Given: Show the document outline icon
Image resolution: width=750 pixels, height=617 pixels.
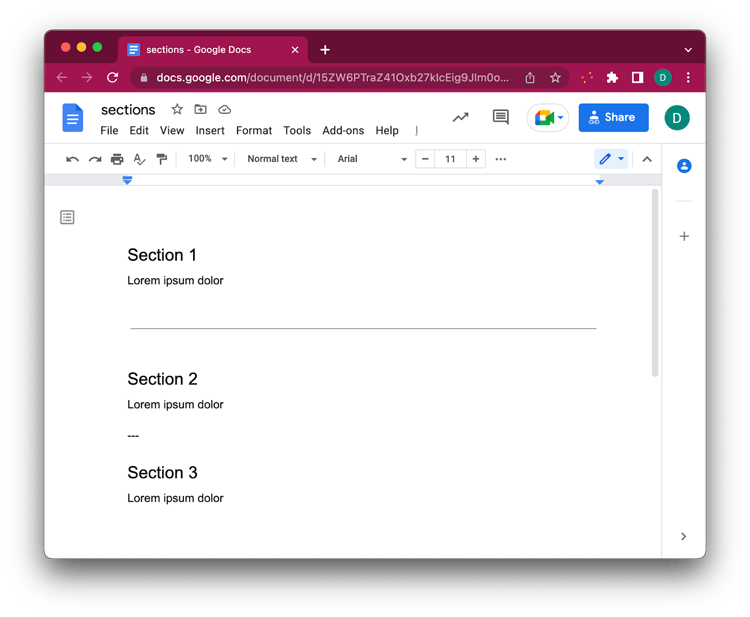Looking at the screenshot, I should [x=67, y=217].
